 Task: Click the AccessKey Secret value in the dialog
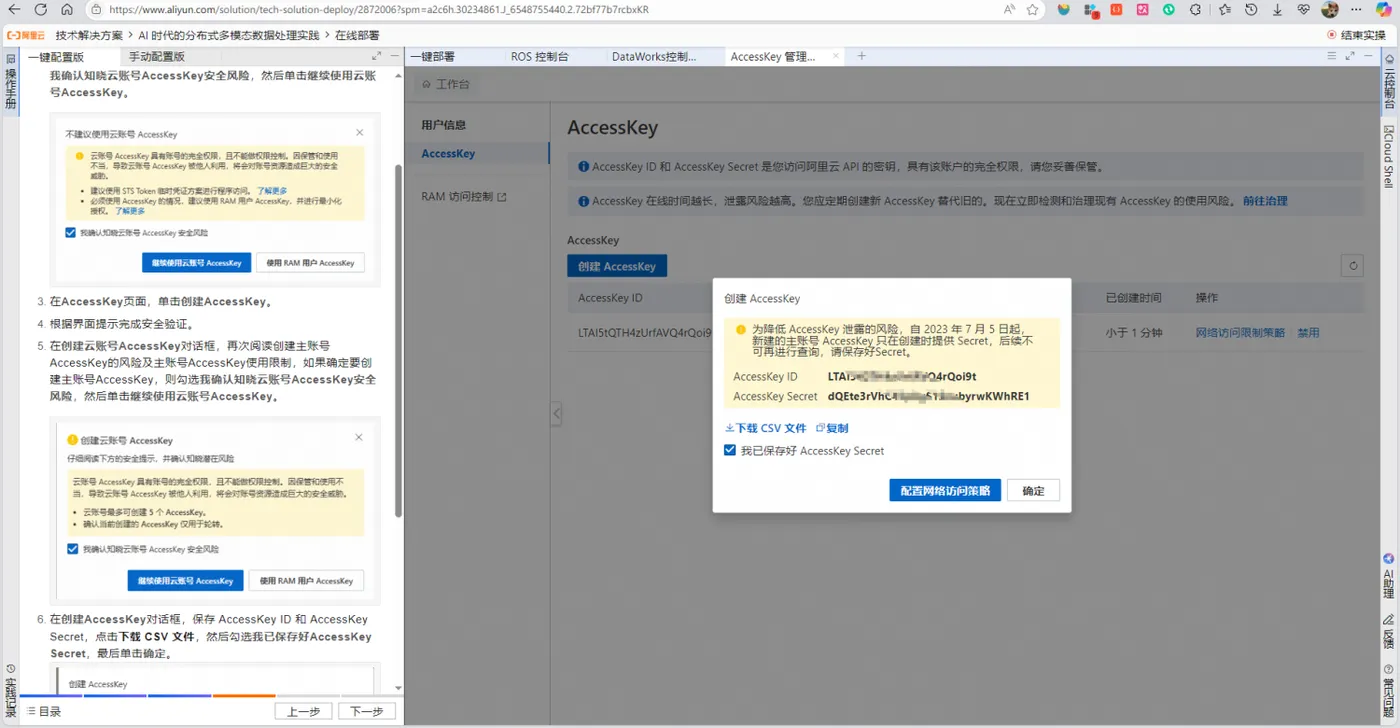click(928, 396)
